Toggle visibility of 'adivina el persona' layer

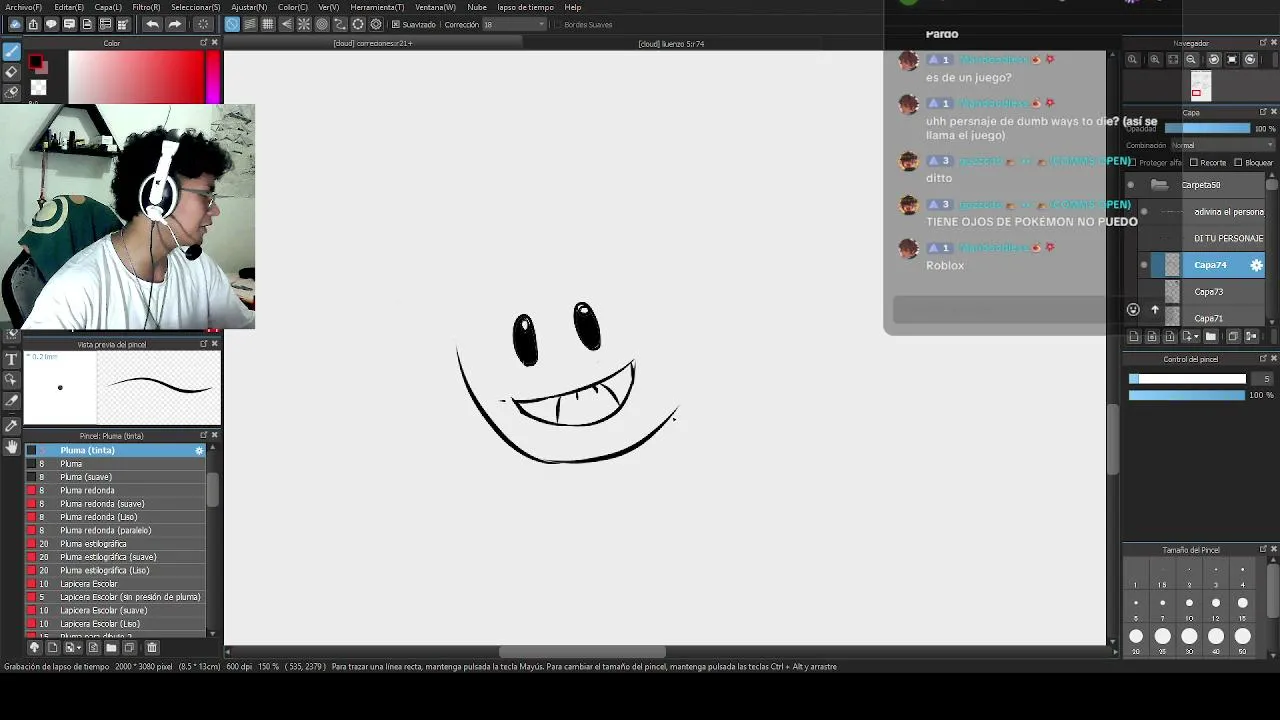click(1144, 212)
